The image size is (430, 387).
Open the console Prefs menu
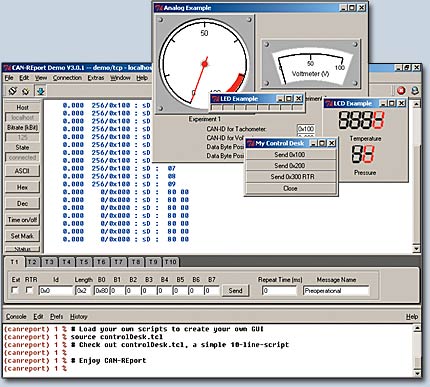point(56,316)
